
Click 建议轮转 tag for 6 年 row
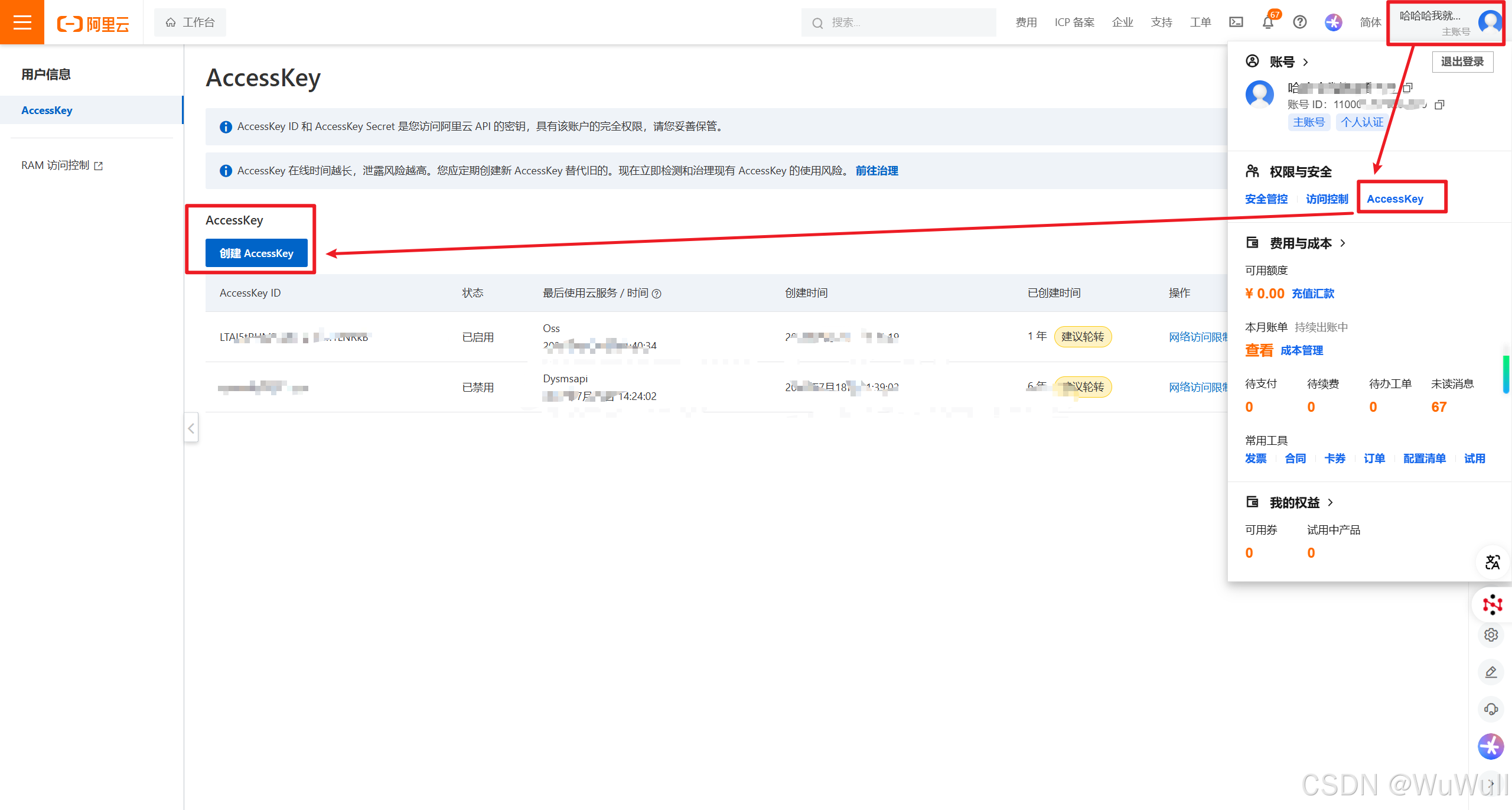1083,387
